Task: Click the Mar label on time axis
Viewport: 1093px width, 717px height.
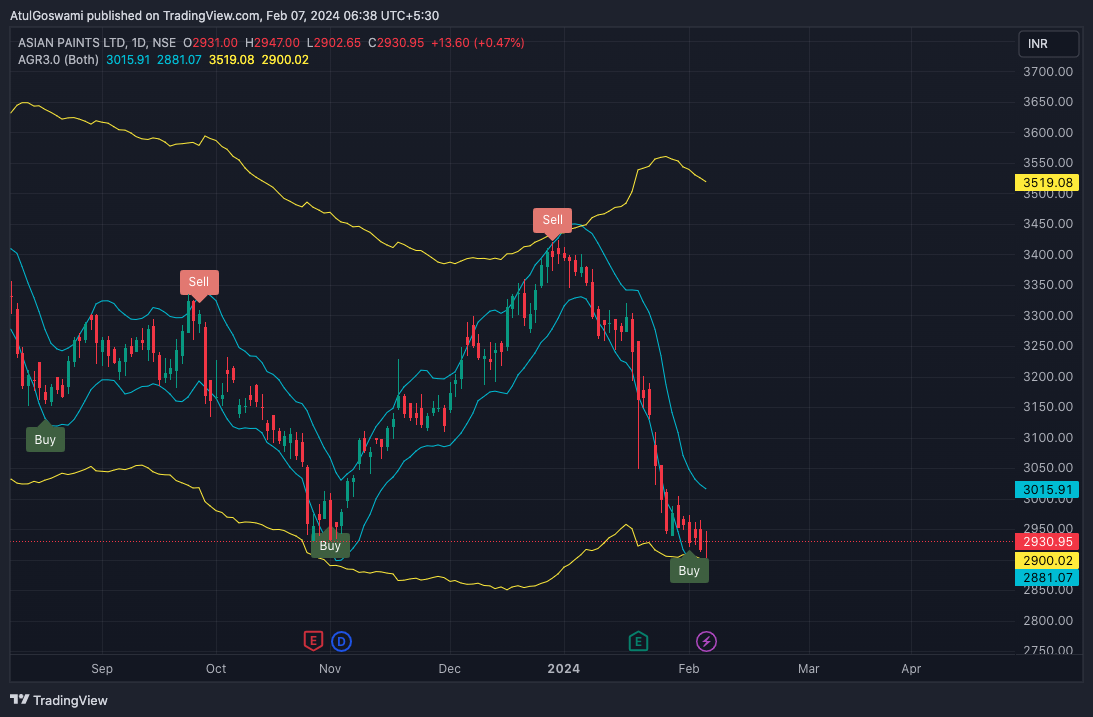Action: click(809, 668)
